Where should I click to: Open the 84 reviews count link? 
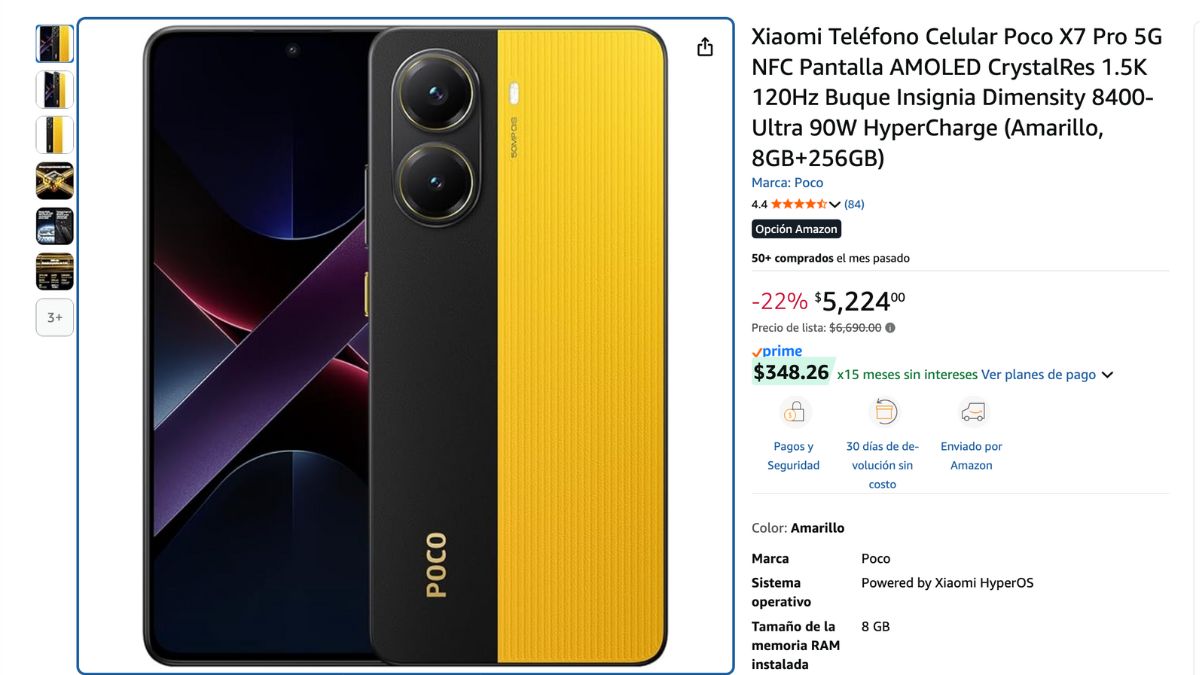point(854,204)
